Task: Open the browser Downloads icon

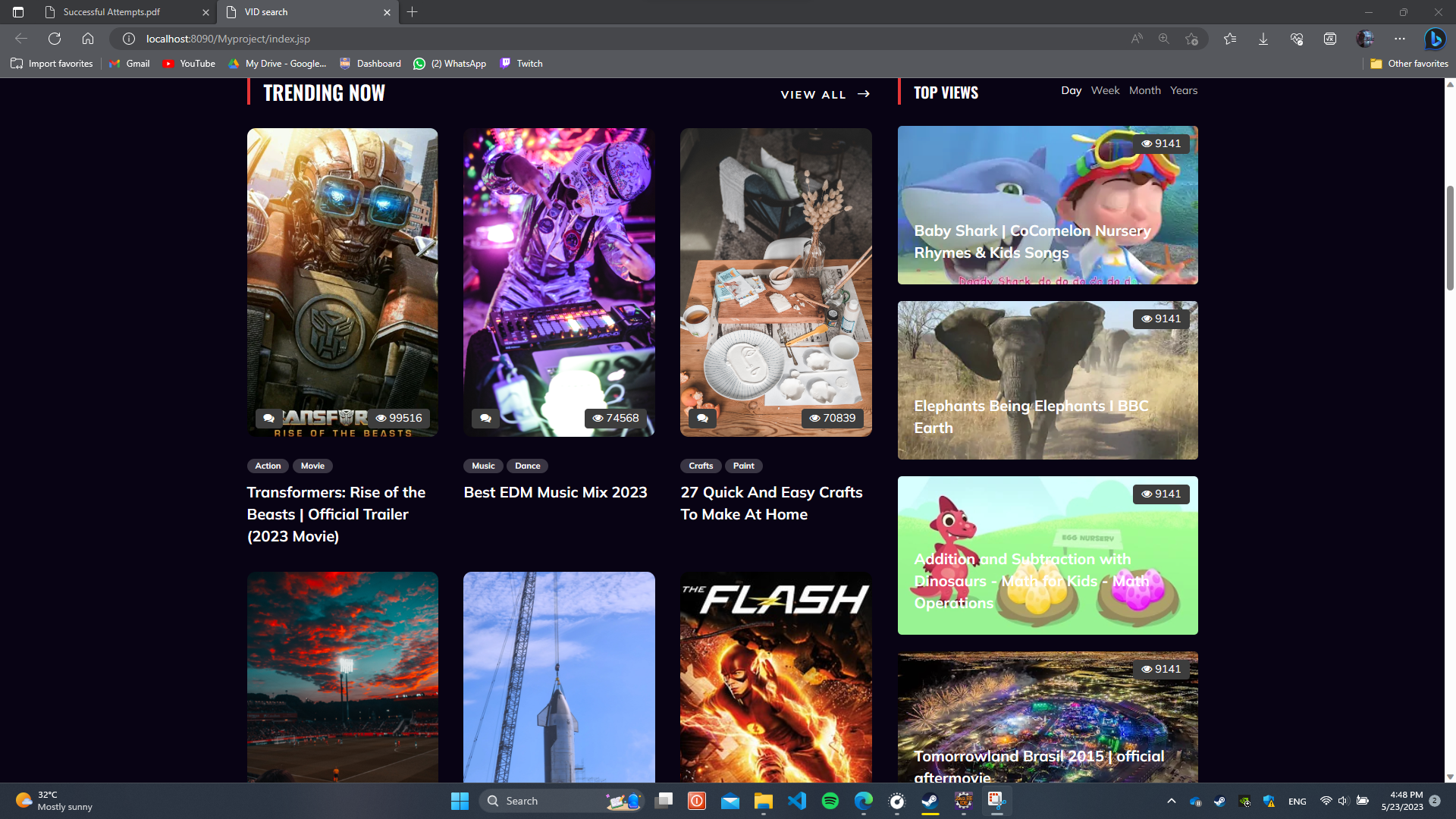Action: pyautogui.click(x=1263, y=39)
